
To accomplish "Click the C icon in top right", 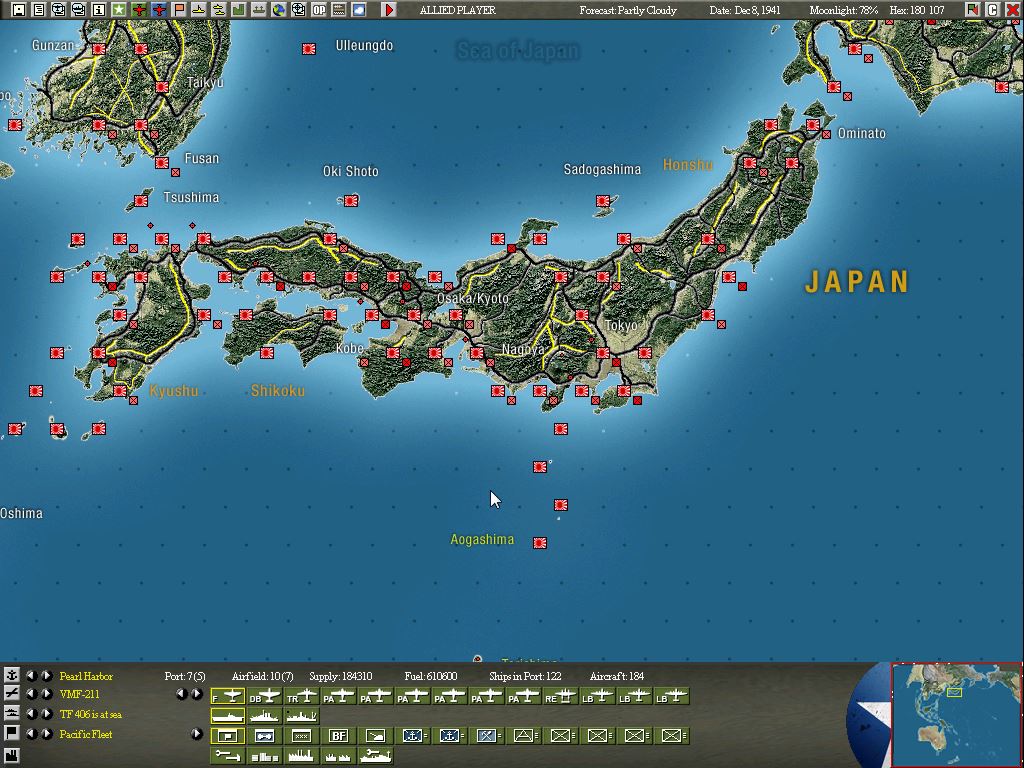I will pos(993,10).
